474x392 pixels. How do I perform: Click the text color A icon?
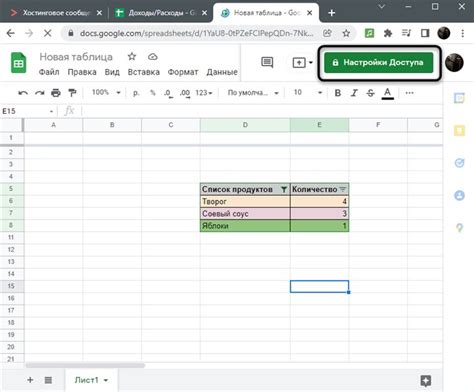(x=387, y=93)
